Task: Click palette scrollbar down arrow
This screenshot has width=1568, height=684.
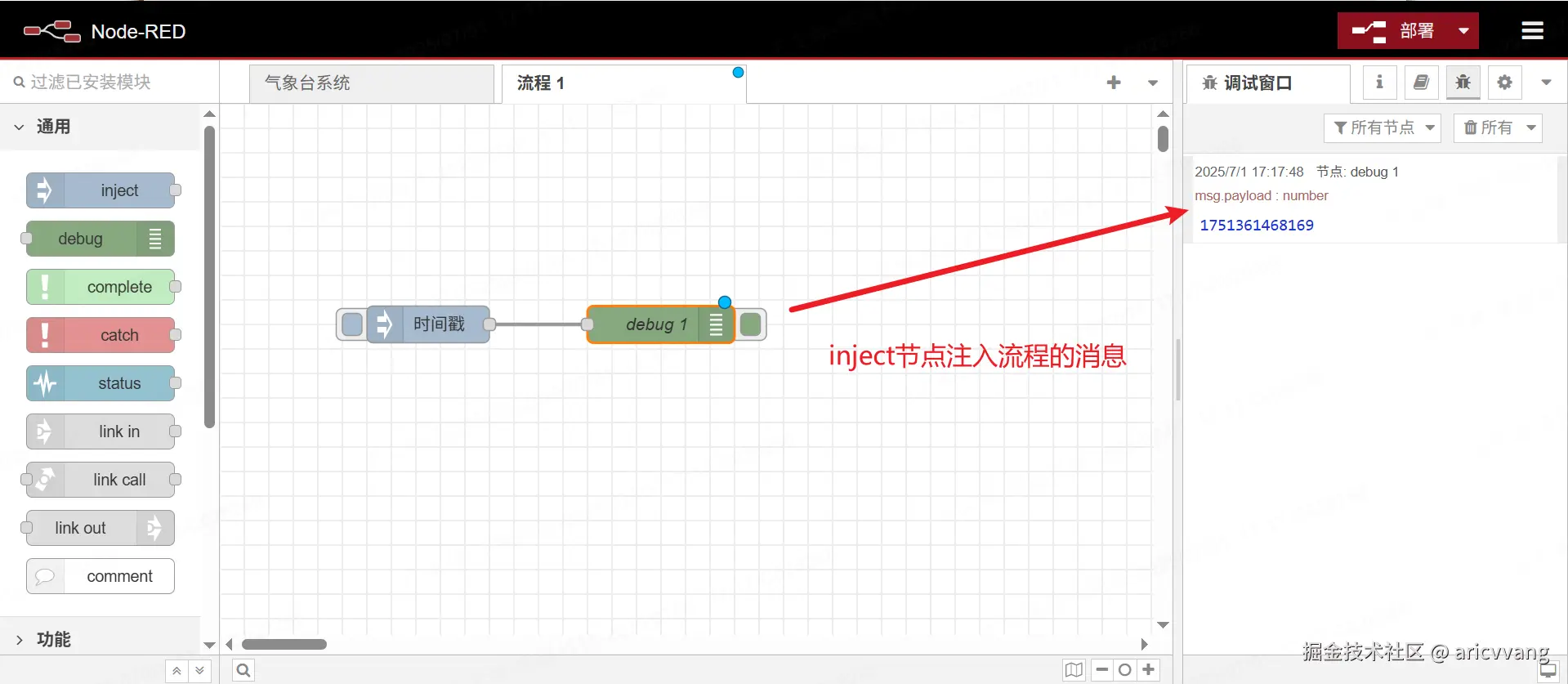Action: click(209, 645)
